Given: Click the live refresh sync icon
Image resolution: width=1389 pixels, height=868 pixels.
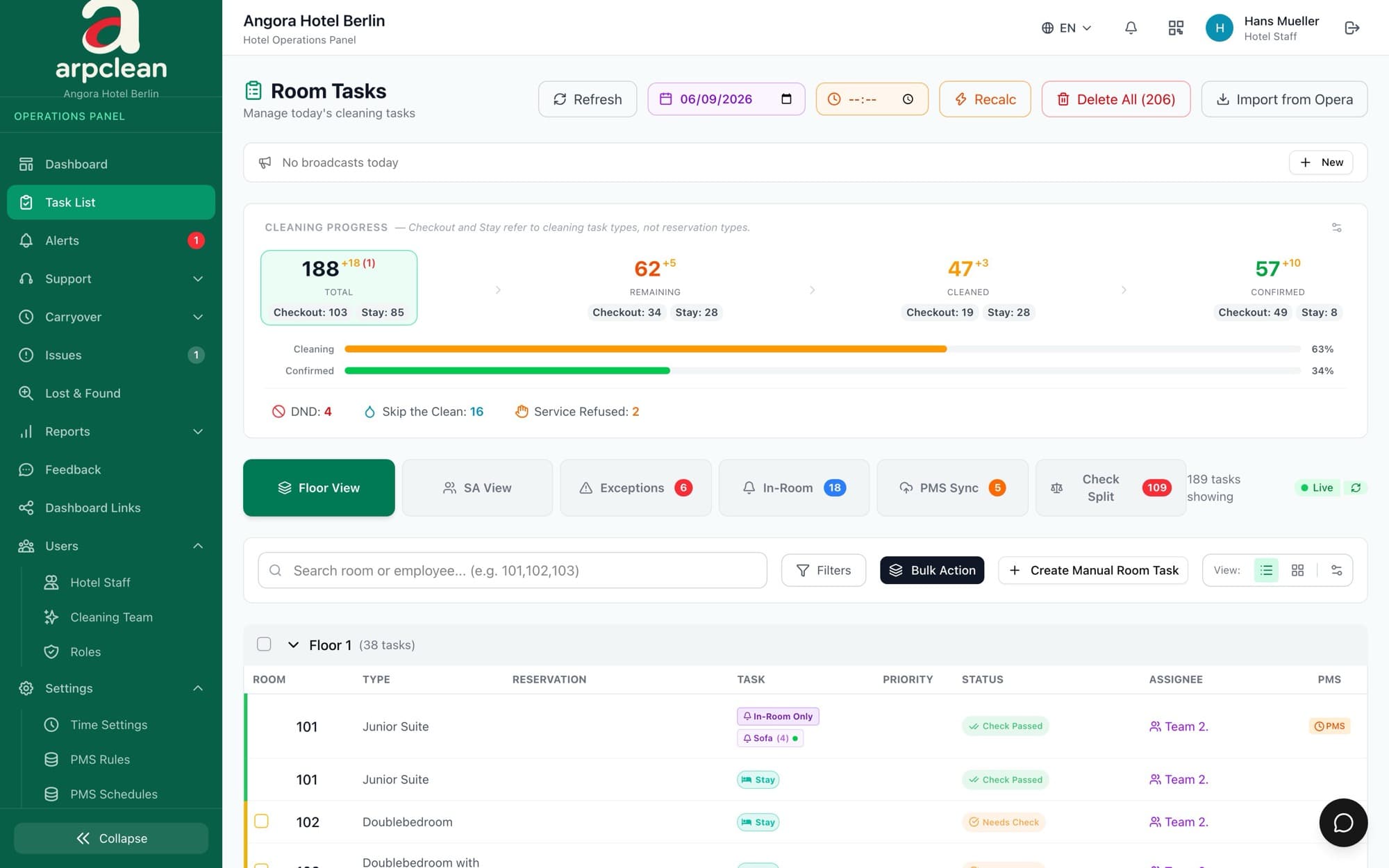Looking at the screenshot, I should tap(1355, 487).
